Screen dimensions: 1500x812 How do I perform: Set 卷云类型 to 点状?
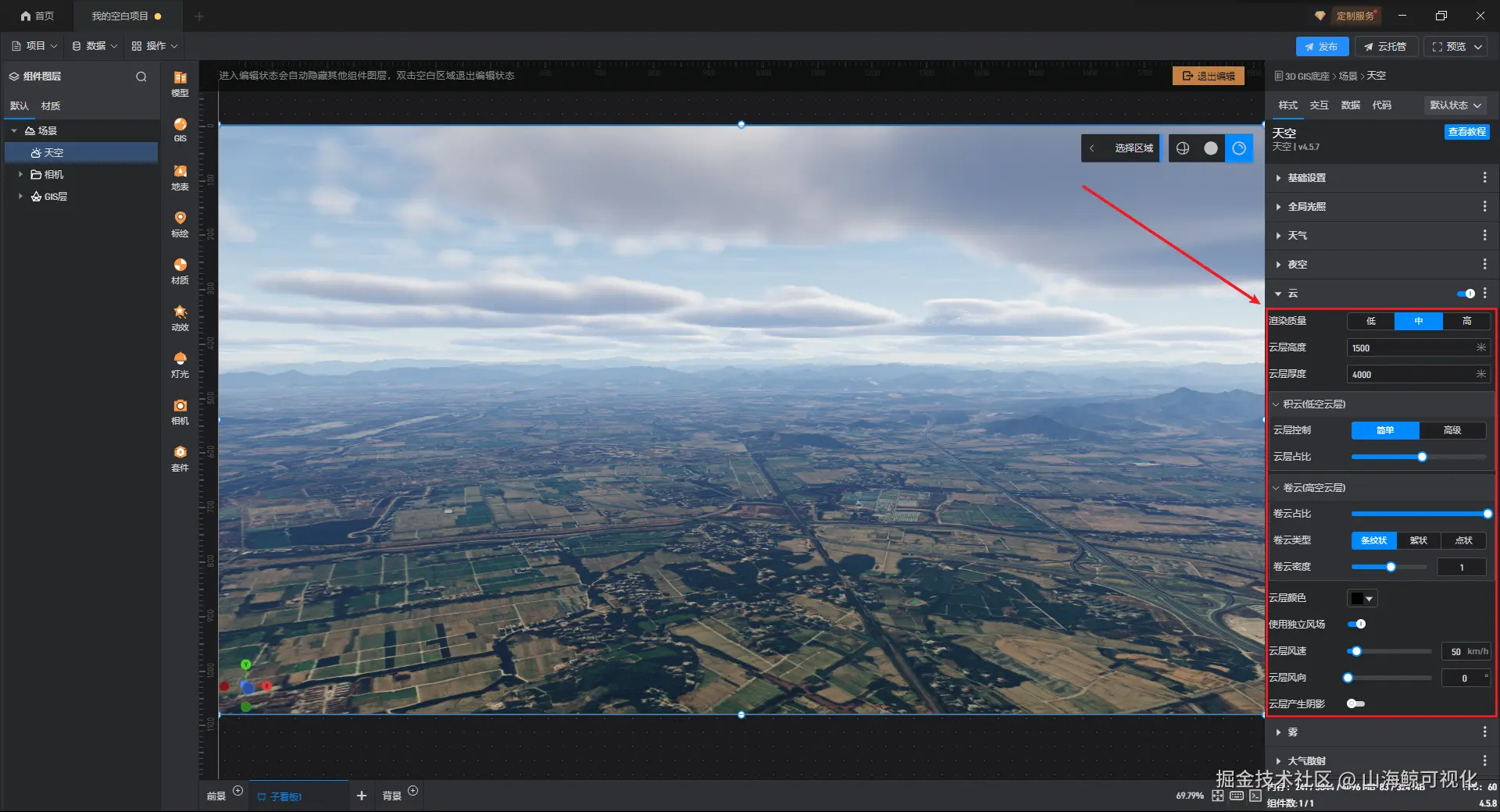pyautogui.click(x=1463, y=540)
